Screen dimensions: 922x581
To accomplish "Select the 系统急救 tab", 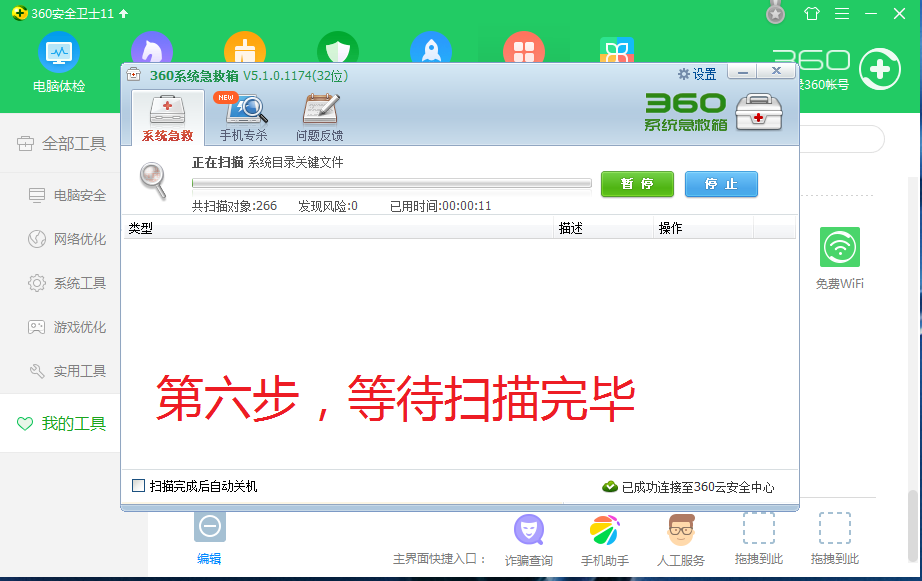I will 167,118.
